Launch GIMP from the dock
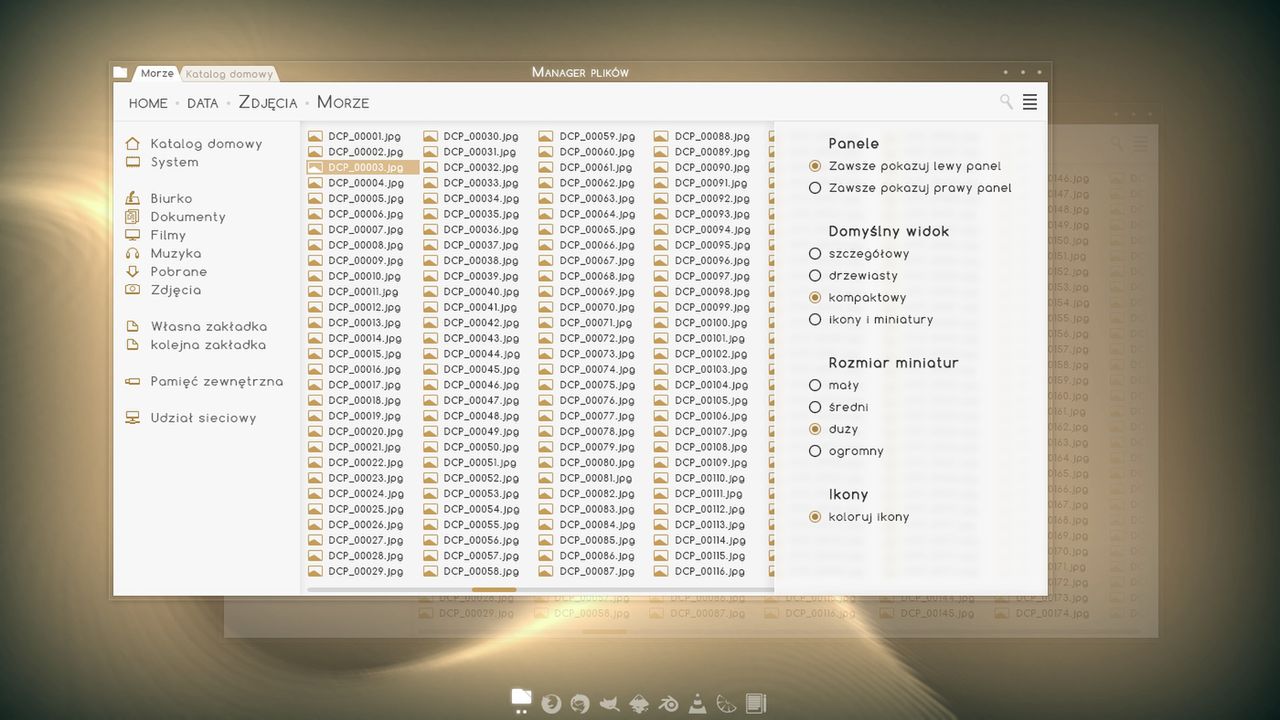The height and width of the screenshot is (720, 1280). click(x=608, y=705)
